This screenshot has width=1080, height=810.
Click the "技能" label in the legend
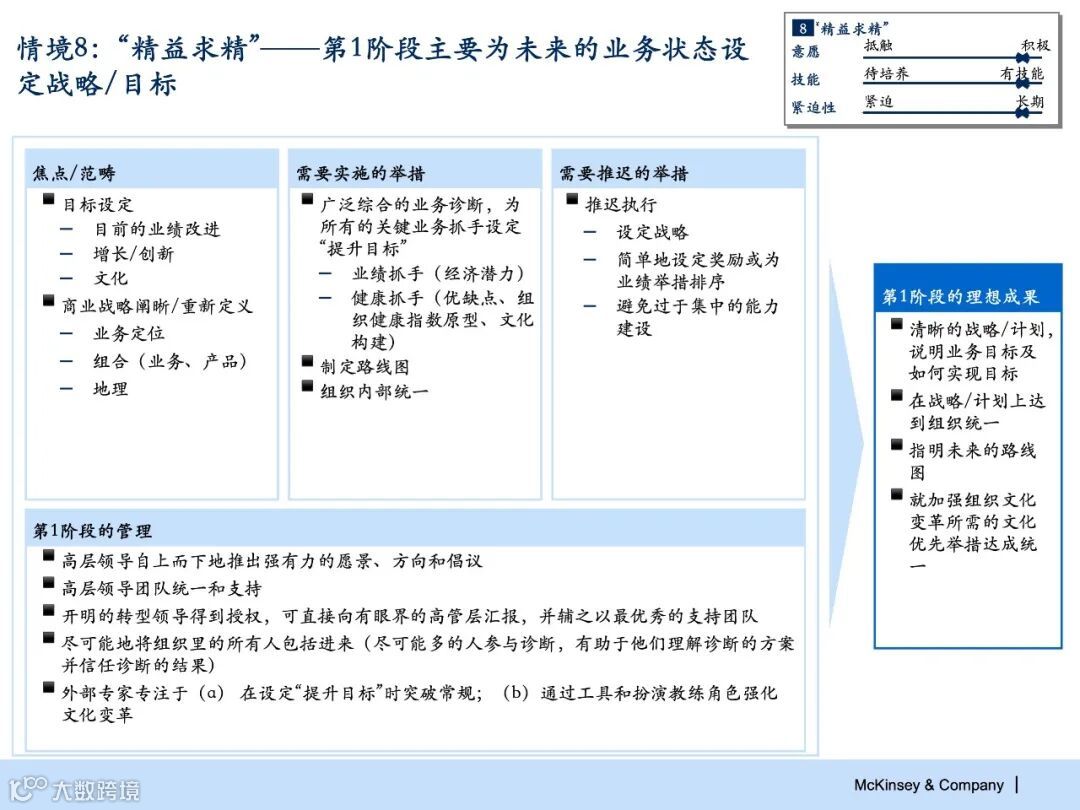point(805,79)
